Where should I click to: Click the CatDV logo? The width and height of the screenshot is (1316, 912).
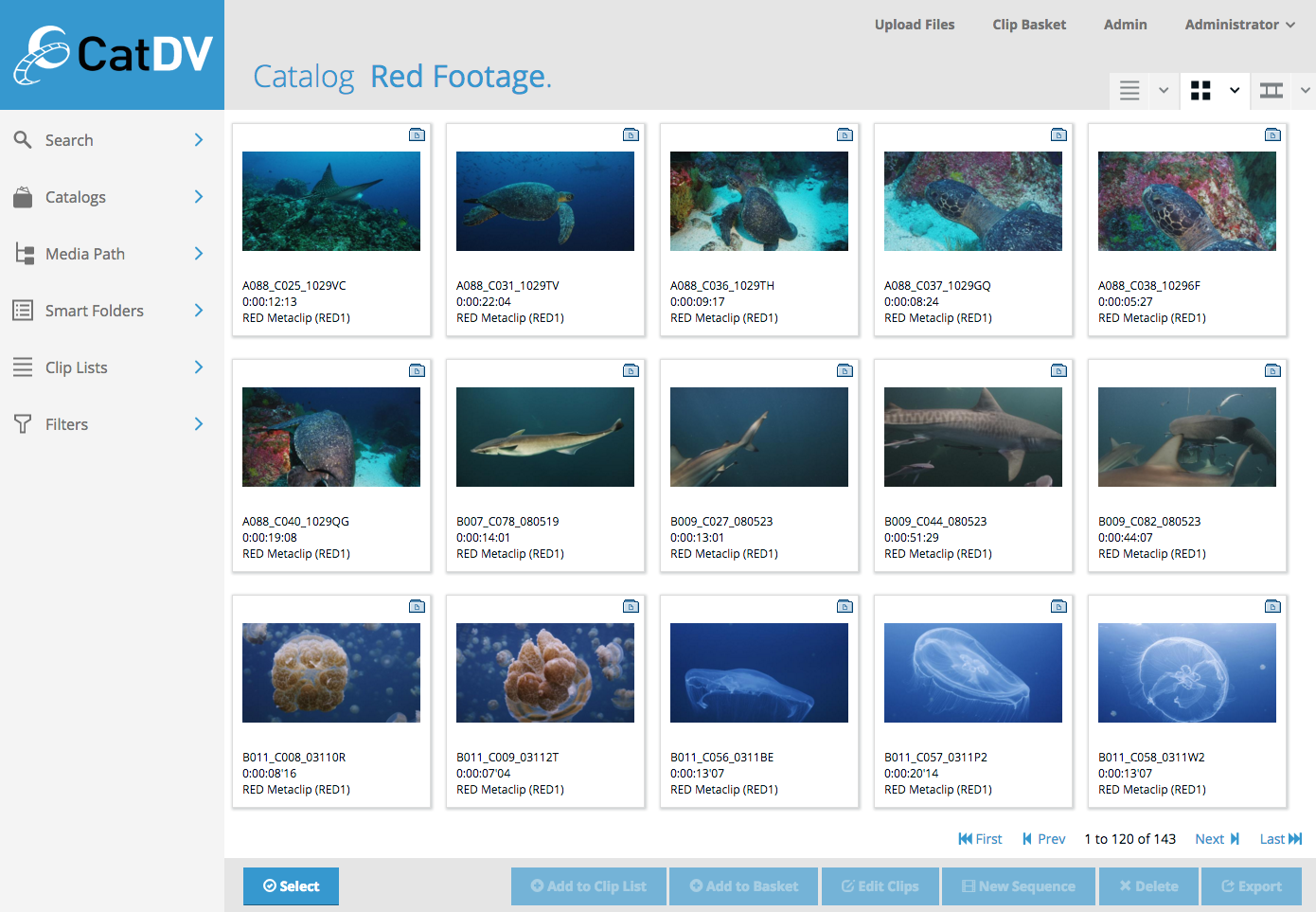click(112, 55)
